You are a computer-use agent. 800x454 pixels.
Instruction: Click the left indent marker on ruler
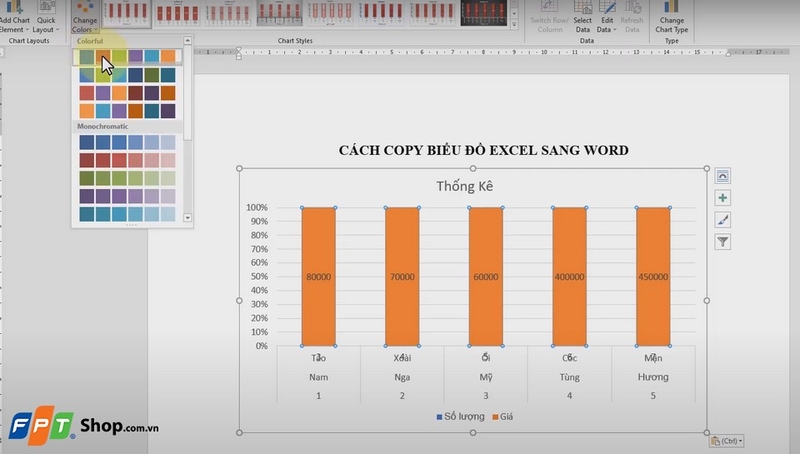click(x=238, y=53)
